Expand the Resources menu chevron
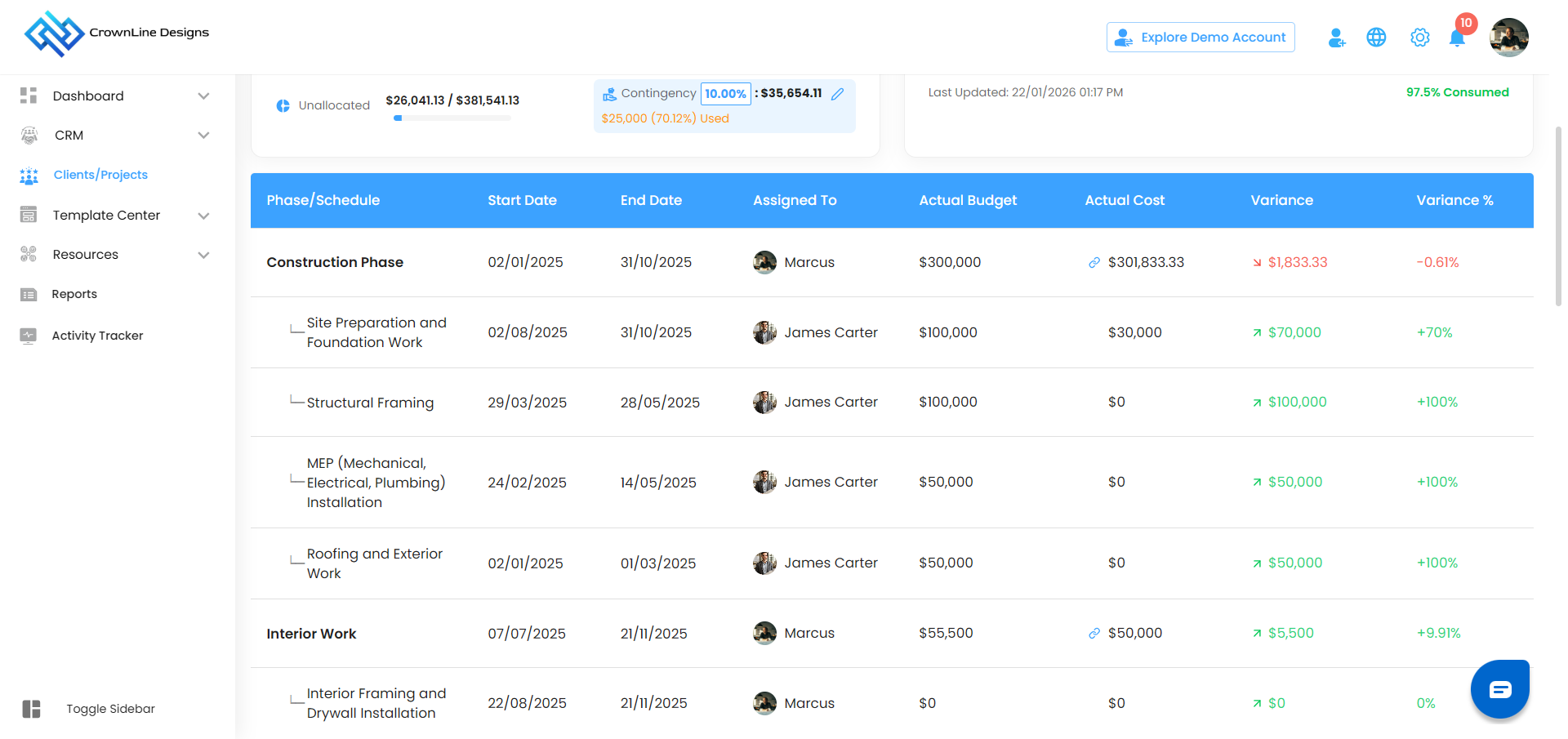This screenshot has height=739, width=1568. pyautogui.click(x=204, y=255)
